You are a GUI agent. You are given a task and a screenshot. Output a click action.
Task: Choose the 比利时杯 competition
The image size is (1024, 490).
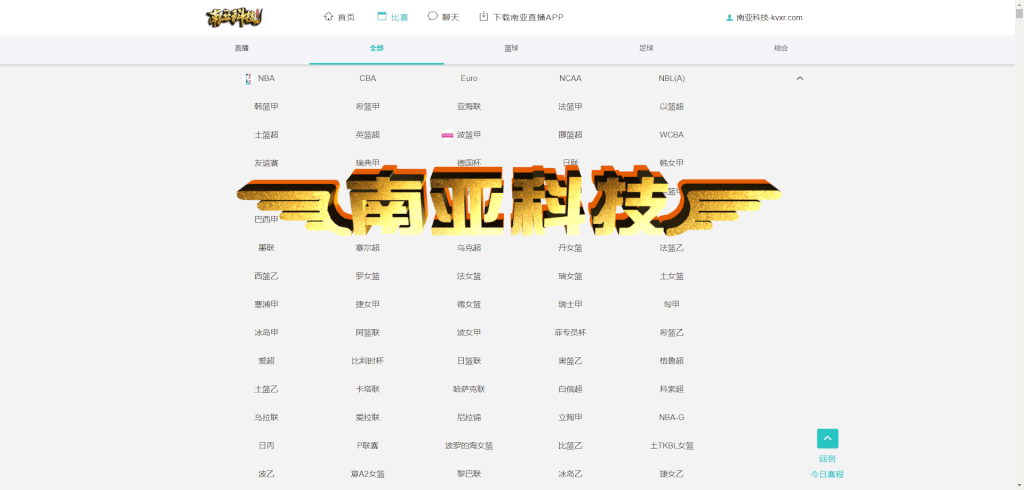tap(368, 361)
